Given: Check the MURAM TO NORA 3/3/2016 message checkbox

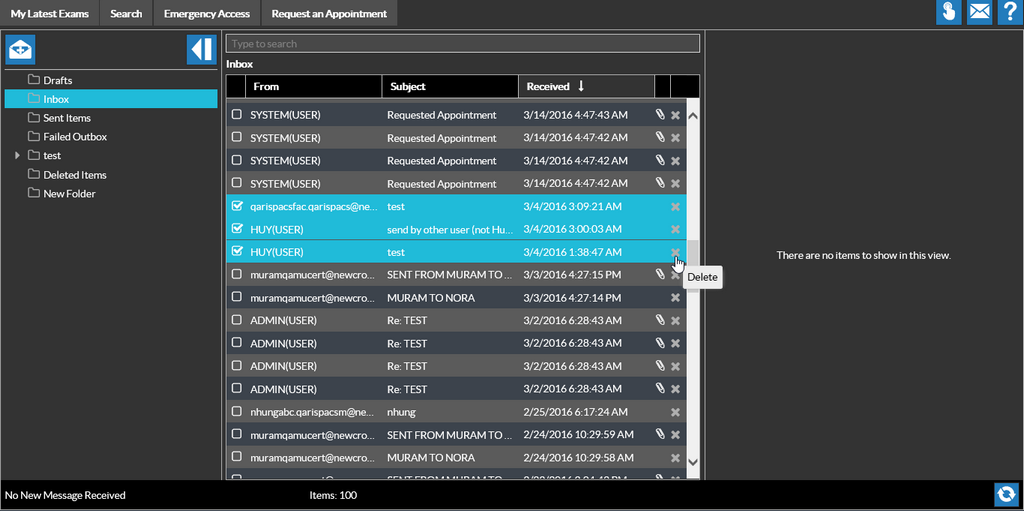Looking at the screenshot, I should 237,297.
